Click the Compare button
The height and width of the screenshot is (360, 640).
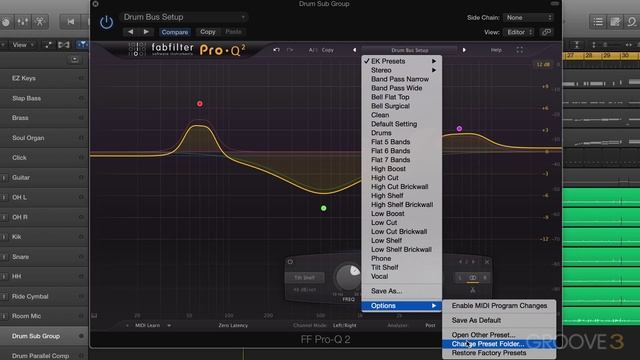175,32
